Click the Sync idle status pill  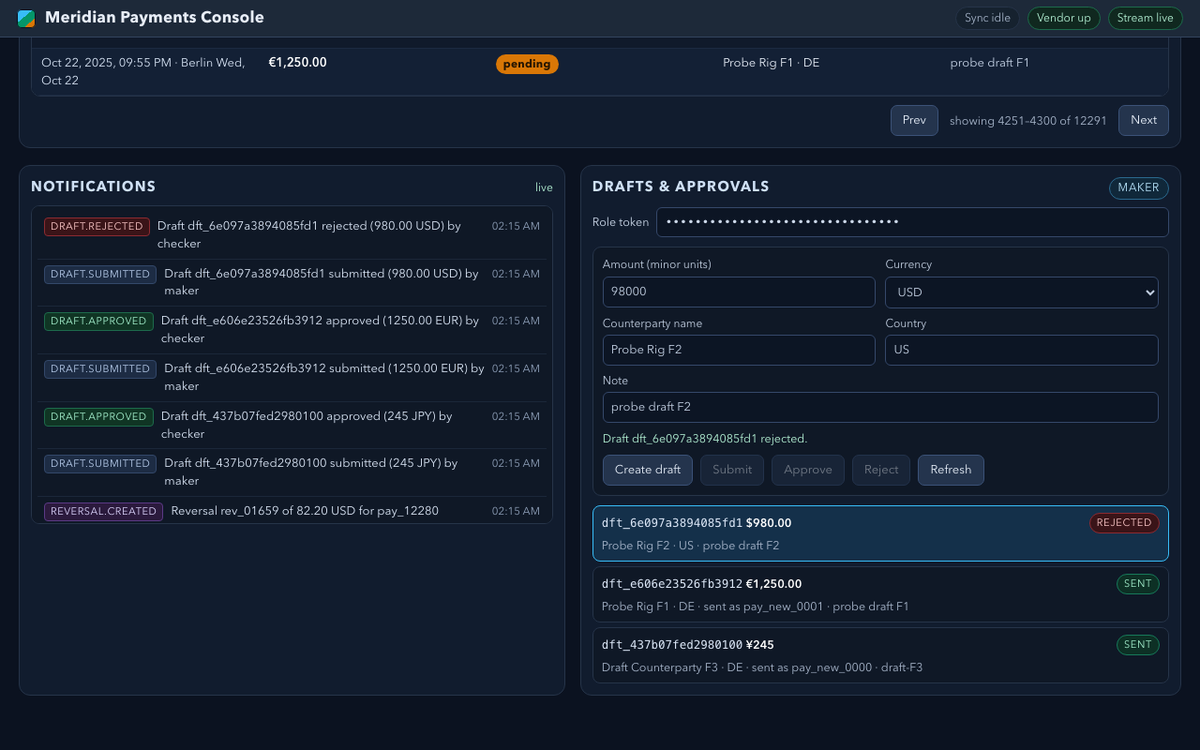pos(987,18)
